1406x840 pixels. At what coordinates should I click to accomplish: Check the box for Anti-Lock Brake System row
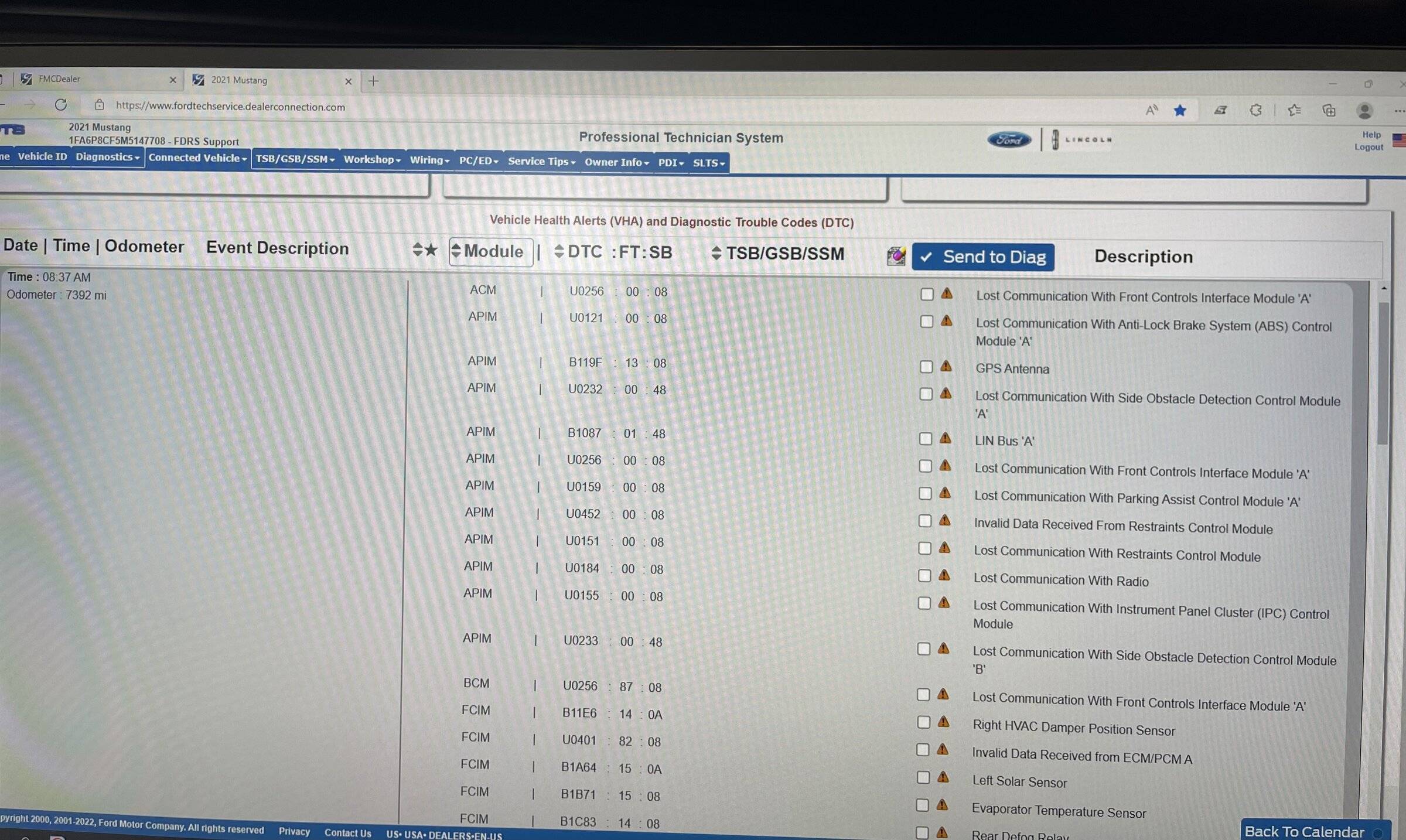pyautogui.click(x=926, y=322)
